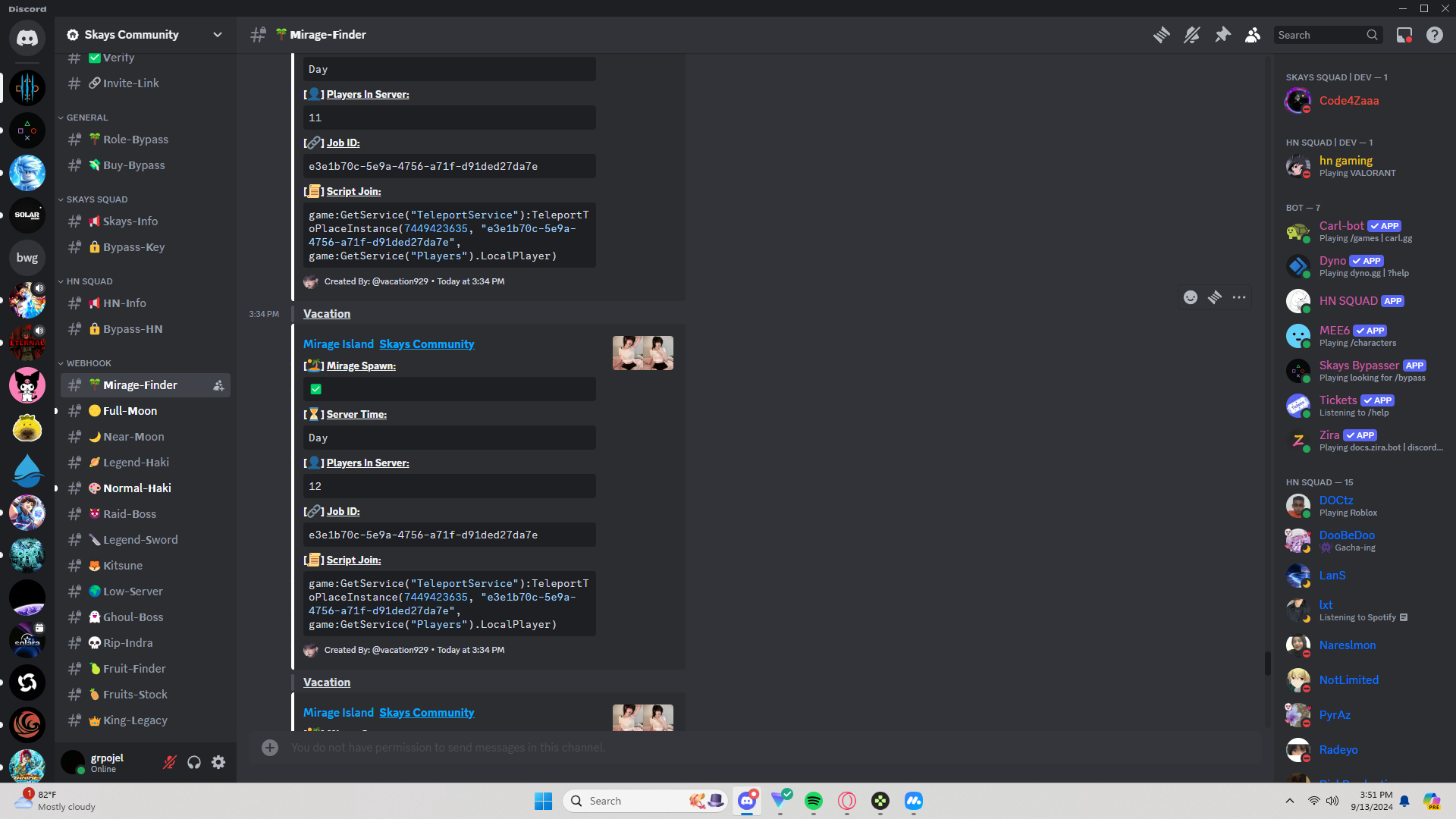
Task: Select the red swirl server icon
Action: tap(27, 725)
